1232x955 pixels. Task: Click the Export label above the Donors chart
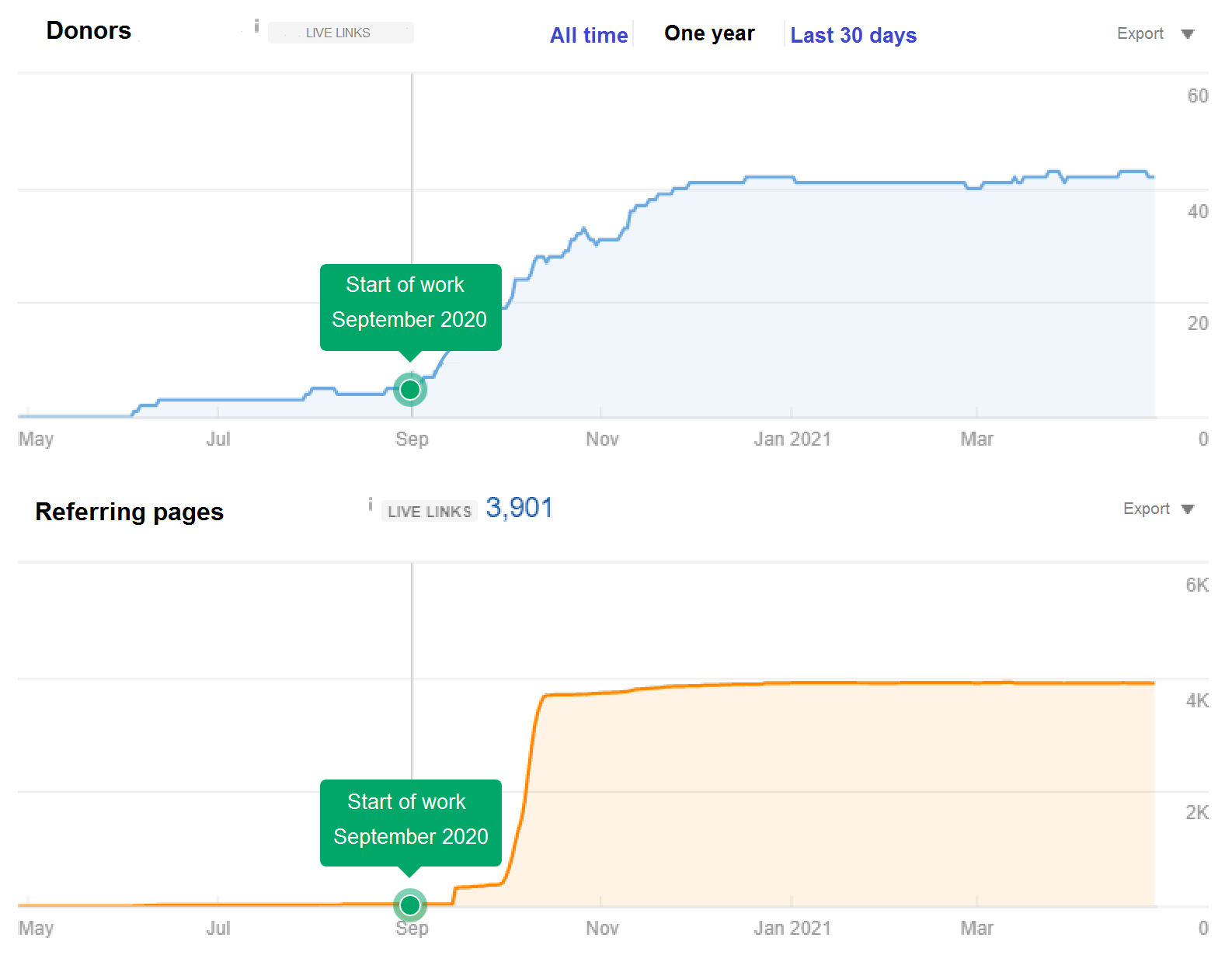point(1140,34)
